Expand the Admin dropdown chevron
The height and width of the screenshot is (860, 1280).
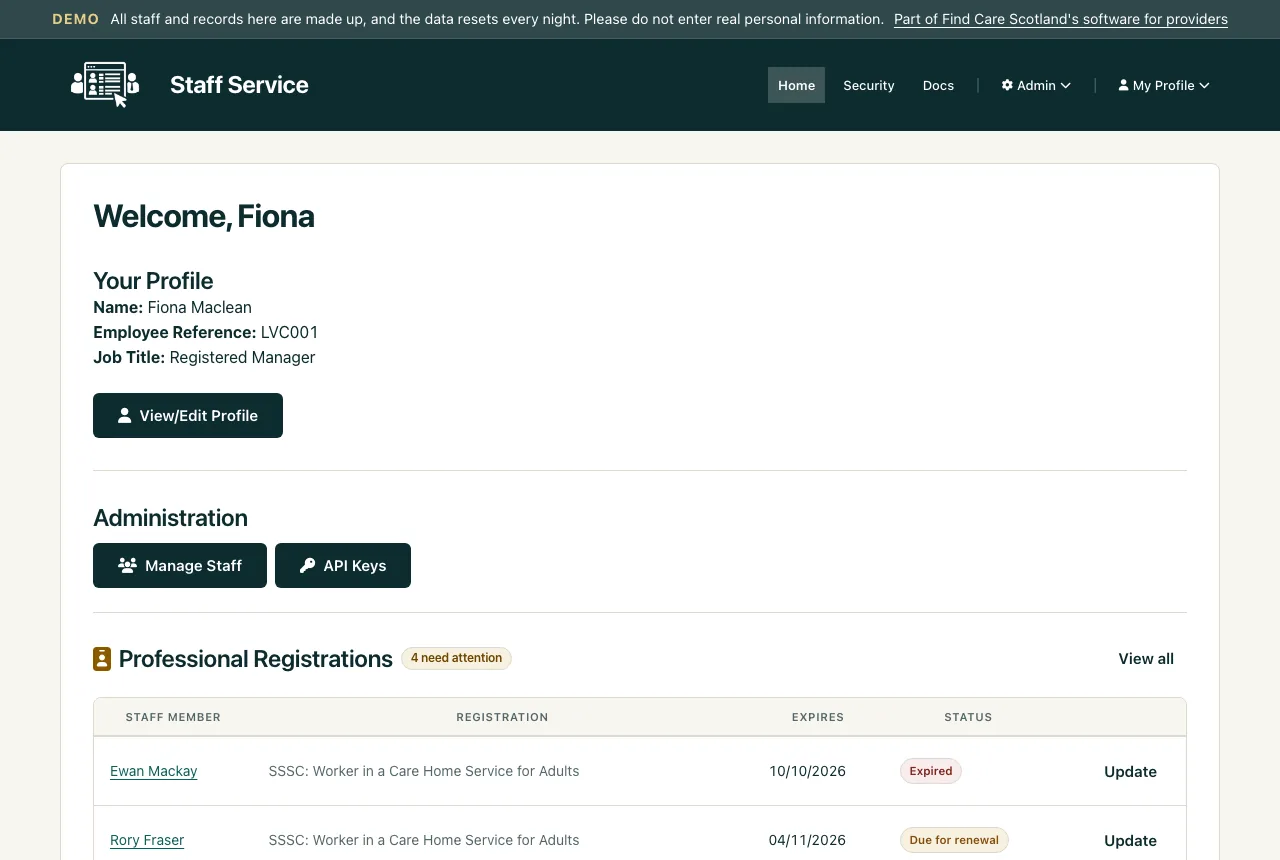pyautogui.click(x=1066, y=85)
